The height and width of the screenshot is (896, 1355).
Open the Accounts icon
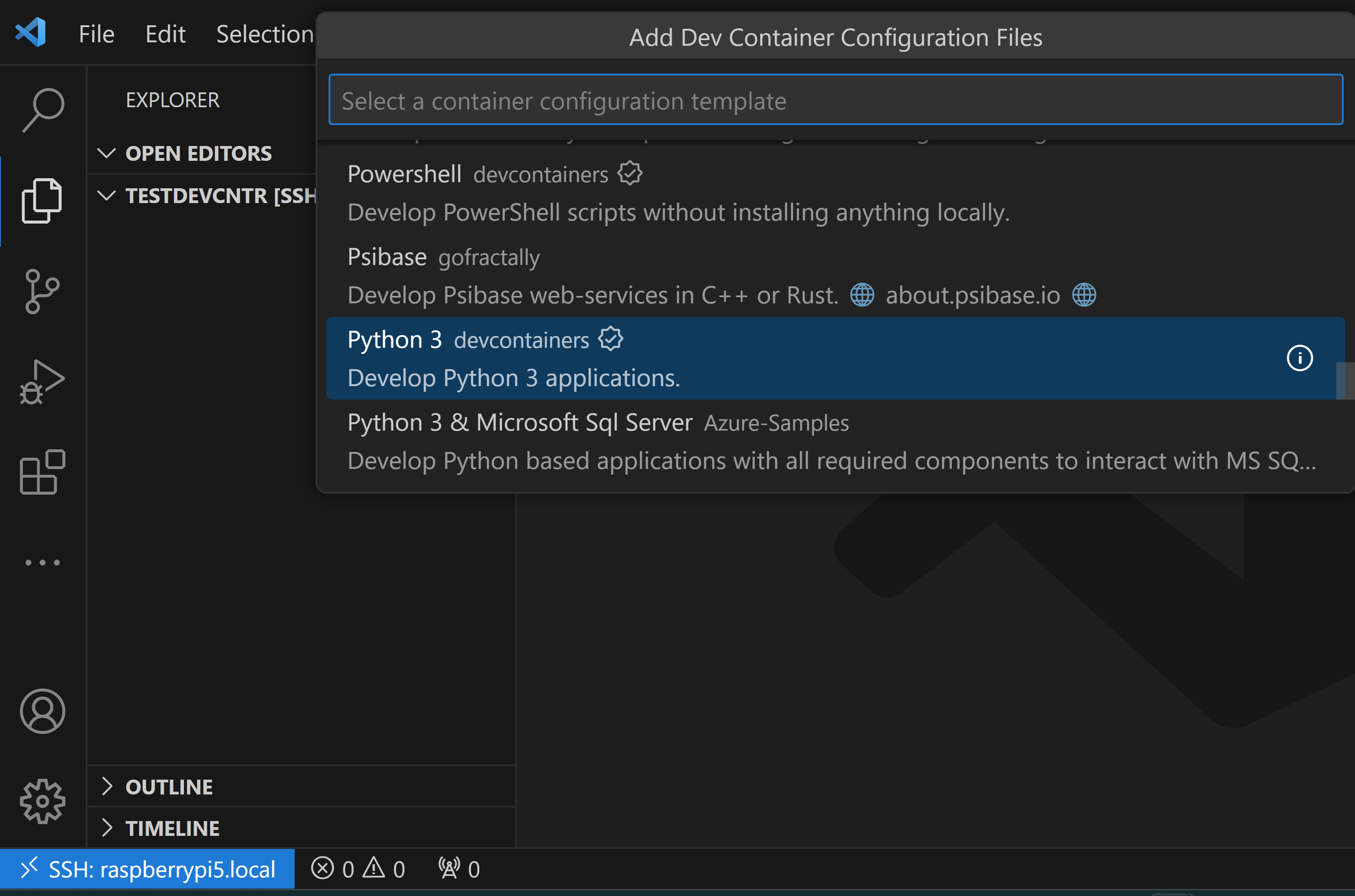click(42, 711)
